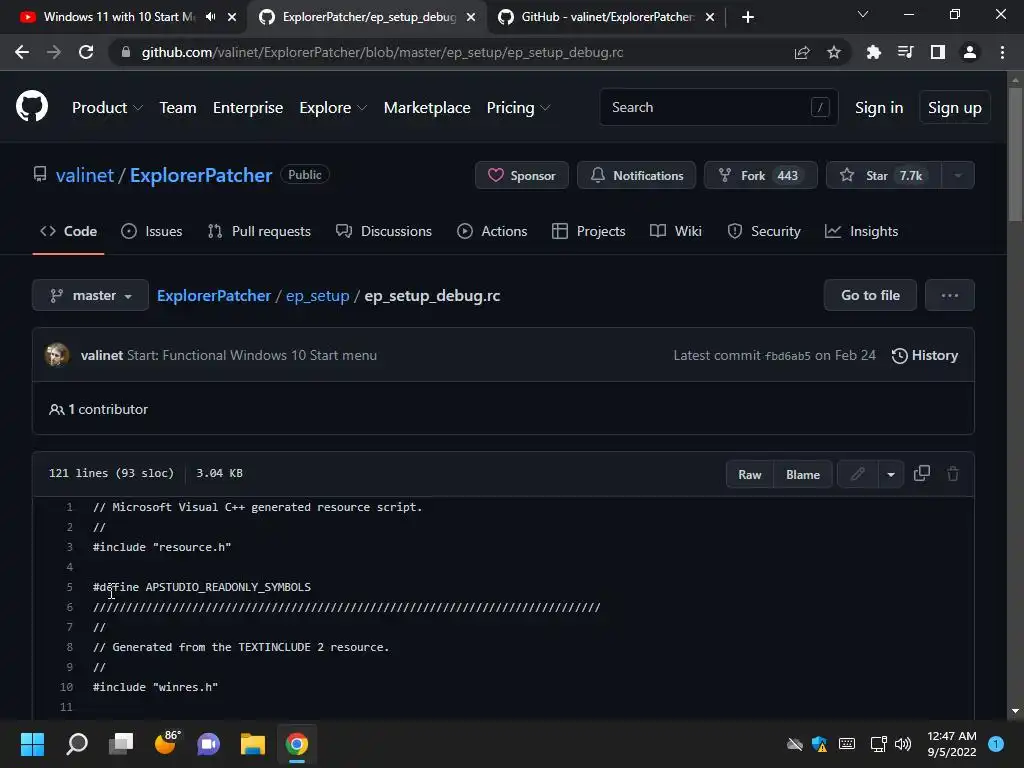Mute the Windows 11 tab audio icon
Viewport: 1024px width, 768px height.
(x=210, y=17)
